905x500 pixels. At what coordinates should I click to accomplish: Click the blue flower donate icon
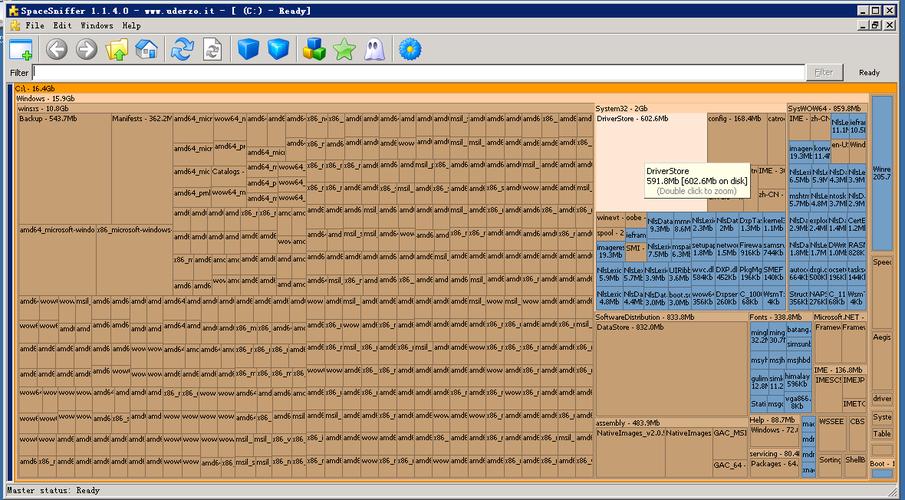click(x=410, y=49)
